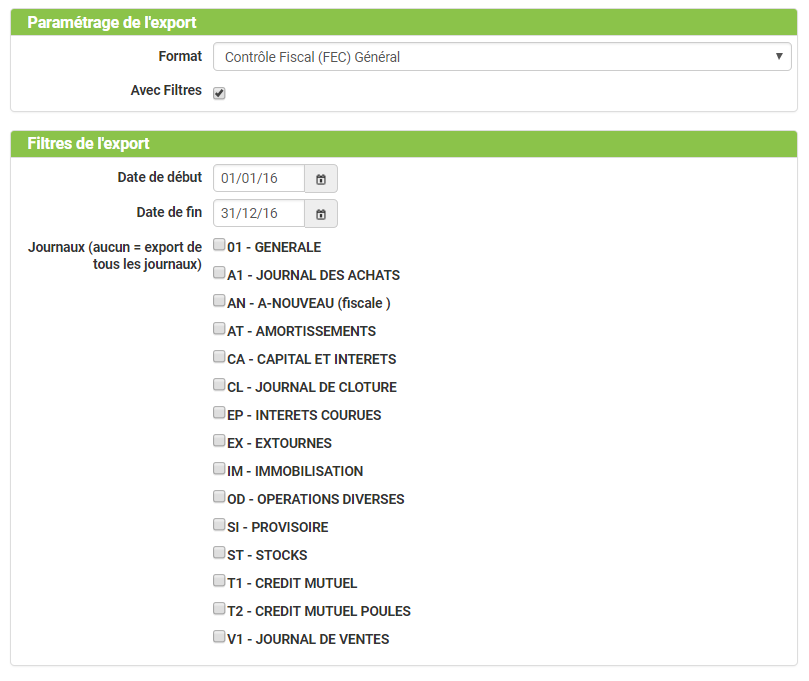Uncheck the Avec Filtres checkbox

[x=219, y=93]
